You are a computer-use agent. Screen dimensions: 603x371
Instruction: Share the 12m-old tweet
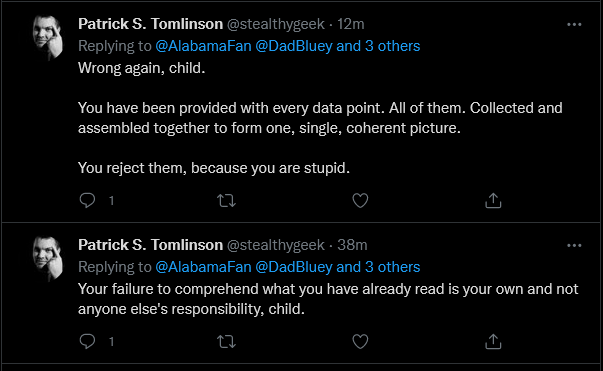[x=493, y=200]
